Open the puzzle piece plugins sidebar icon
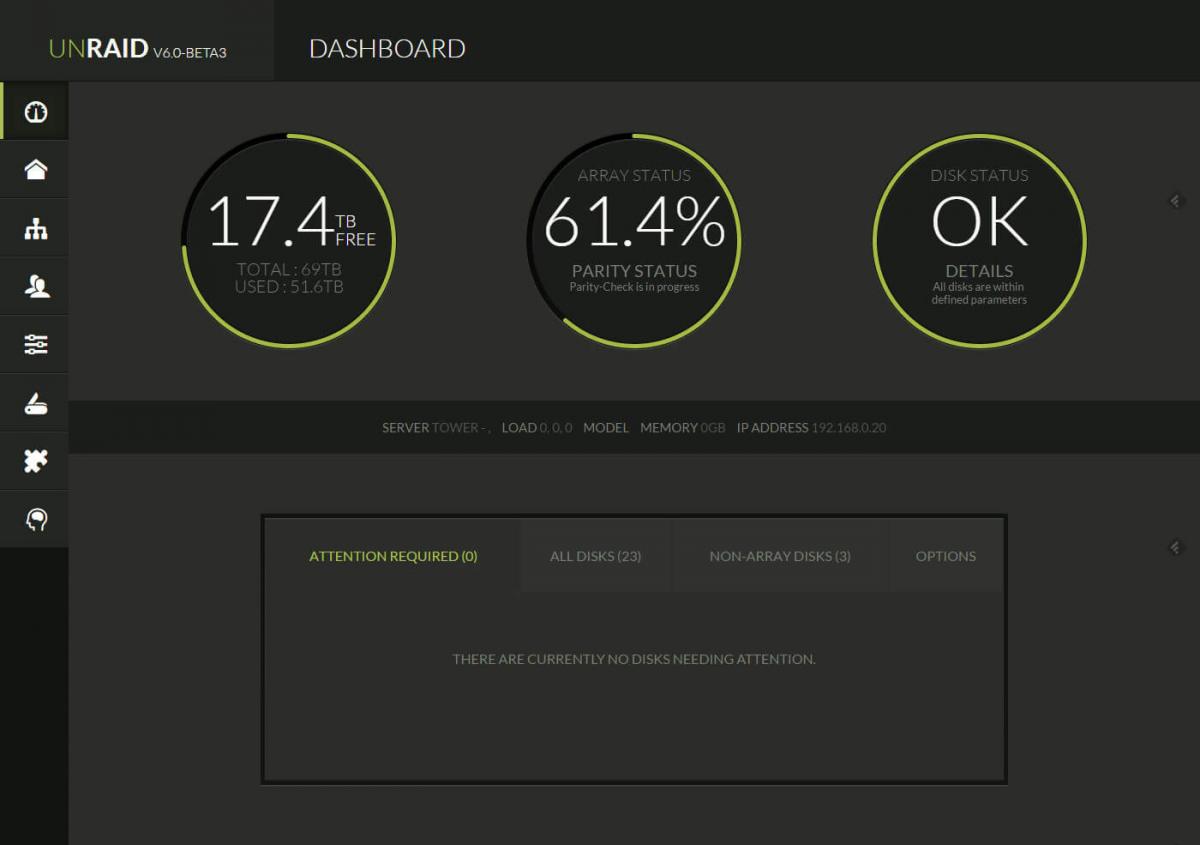 (x=36, y=461)
